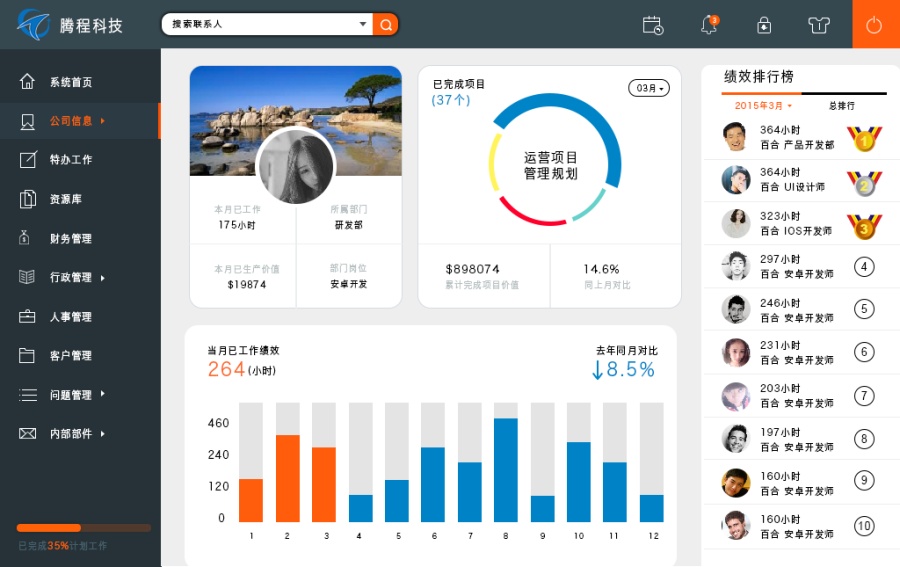Image resolution: width=900 pixels, height=567 pixels.
Task: Click the gold rank 1 medal
Action: 864,138
